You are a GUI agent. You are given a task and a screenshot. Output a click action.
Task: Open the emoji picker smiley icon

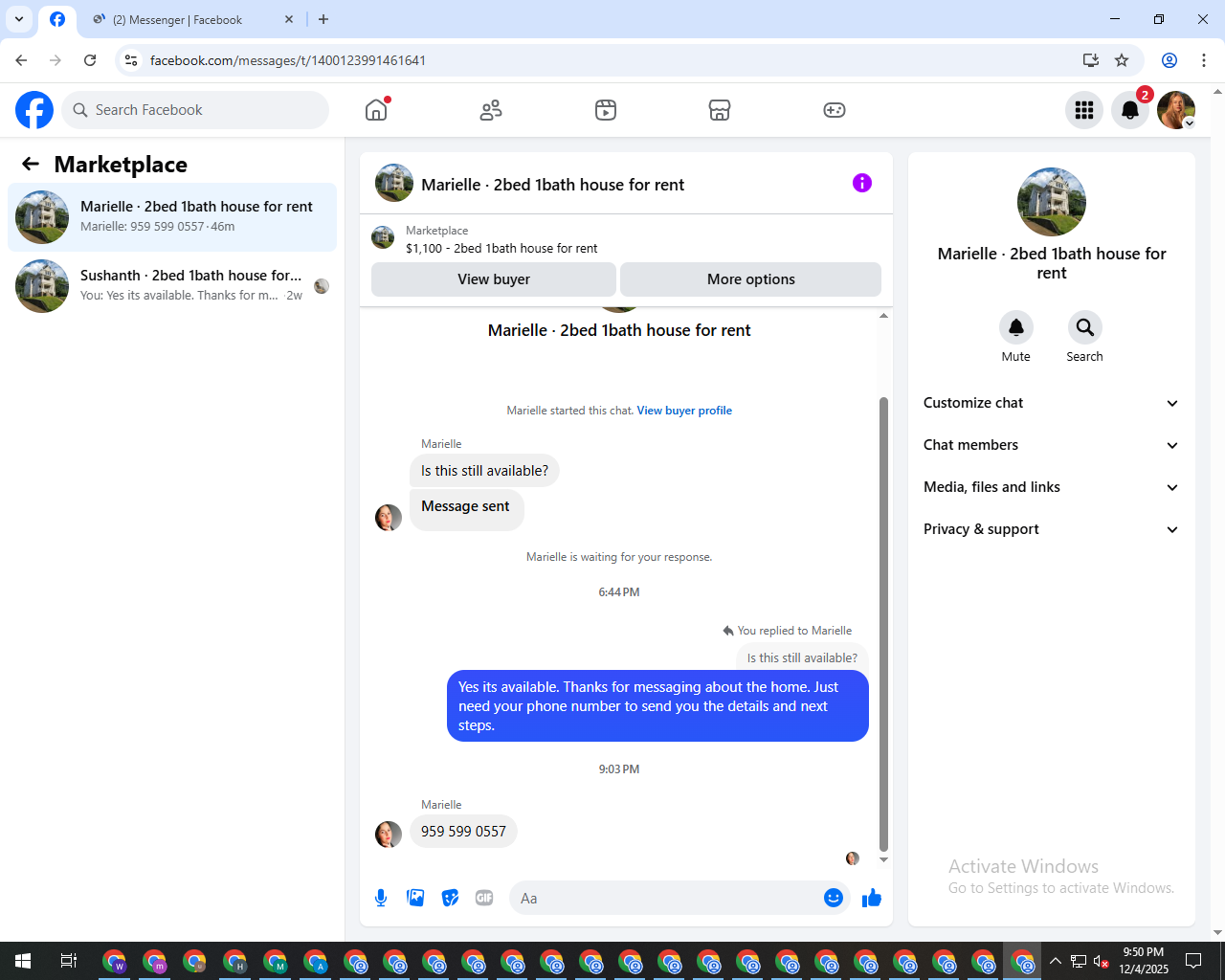834,898
